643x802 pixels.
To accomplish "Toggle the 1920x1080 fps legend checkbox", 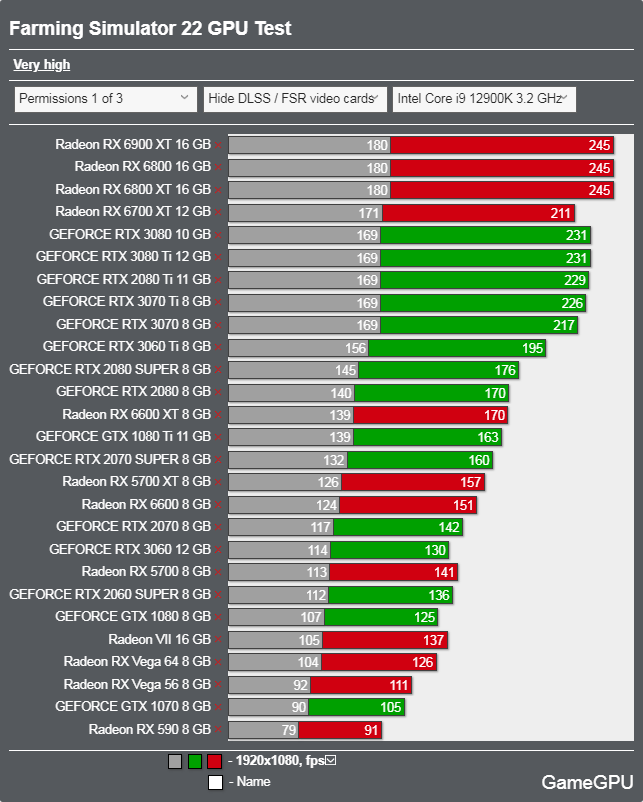I will tap(331, 761).
